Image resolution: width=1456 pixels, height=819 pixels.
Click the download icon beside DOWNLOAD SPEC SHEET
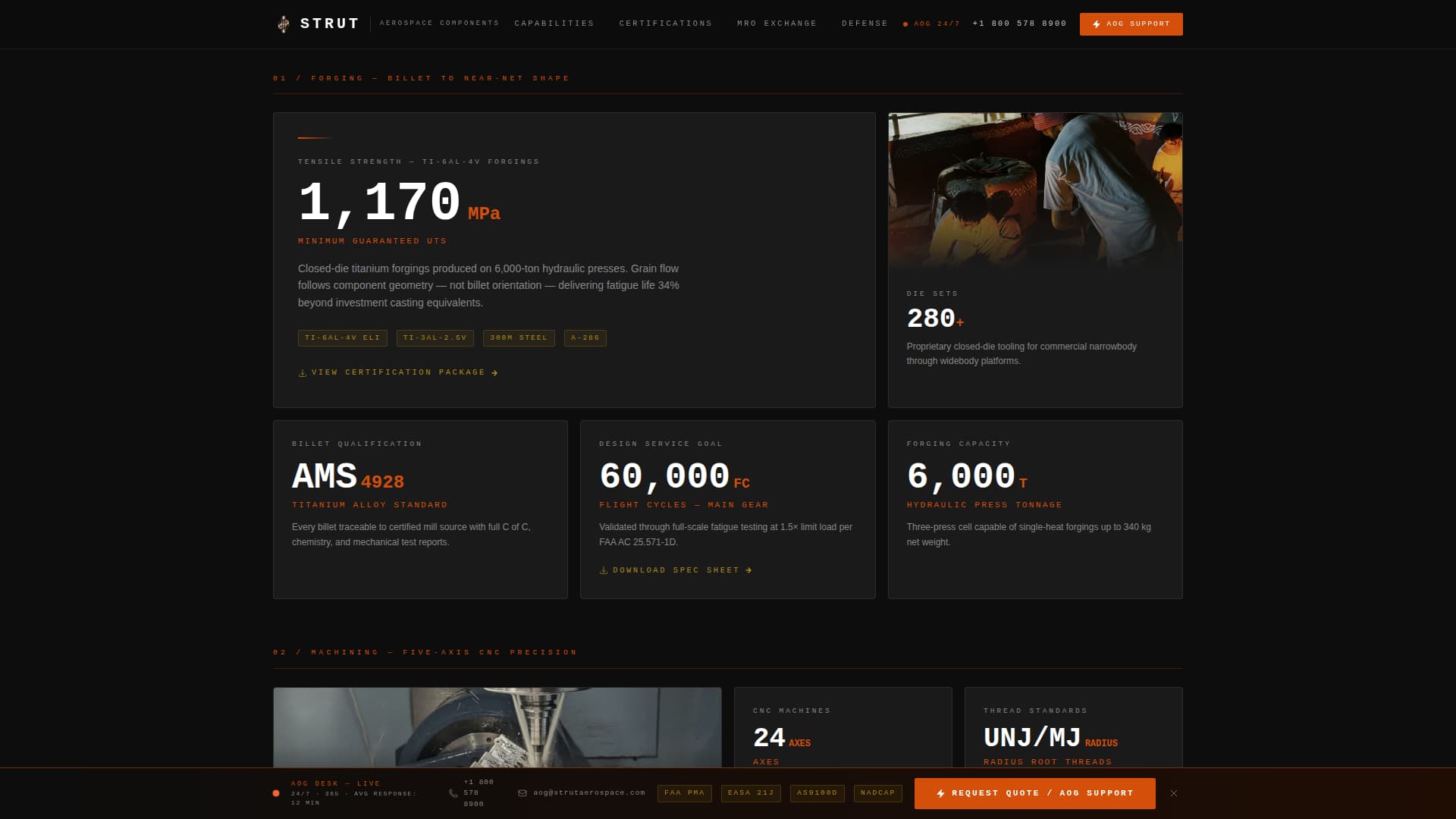pyautogui.click(x=603, y=570)
